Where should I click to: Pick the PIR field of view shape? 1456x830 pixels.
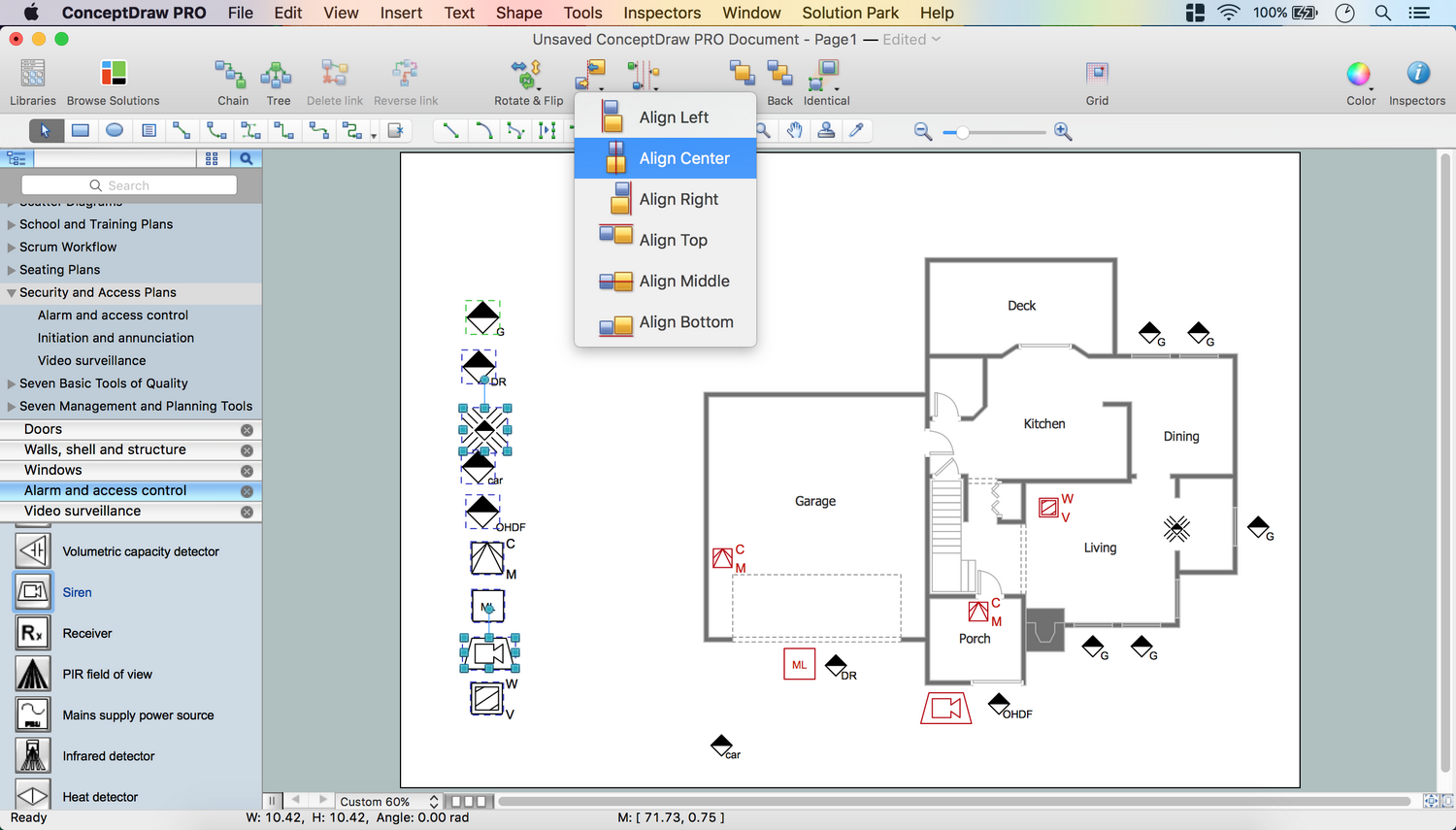point(33,674)
